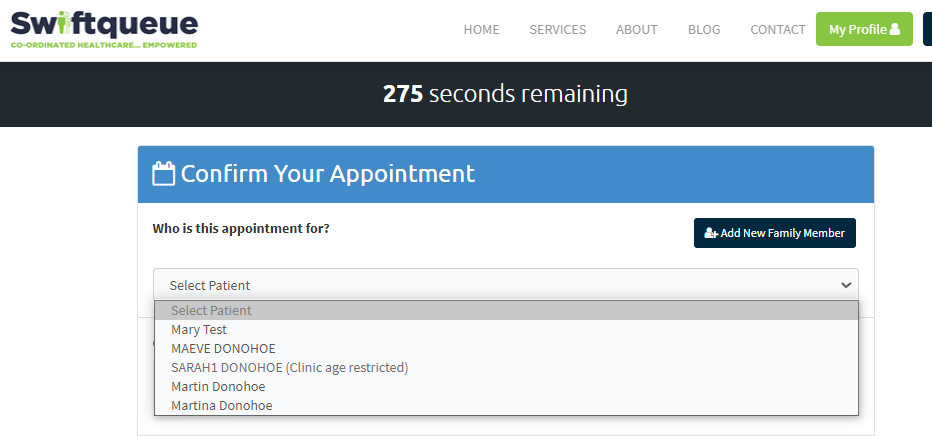
Task: Click the calendar icon beside Confirm Your Appointment
Action: [x=163, y=174]
